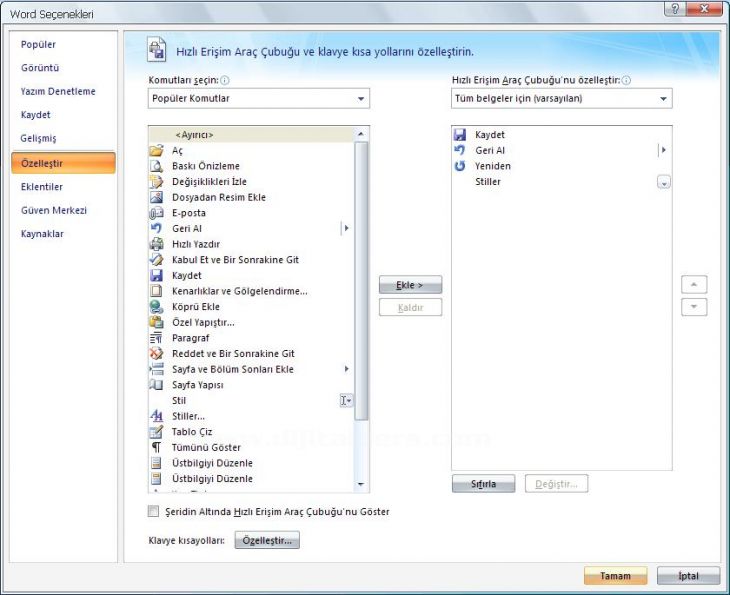730x595 pixels.
Task: Confirm with the Tamam button
Action: pyautogui.click(x=615, y=576)
